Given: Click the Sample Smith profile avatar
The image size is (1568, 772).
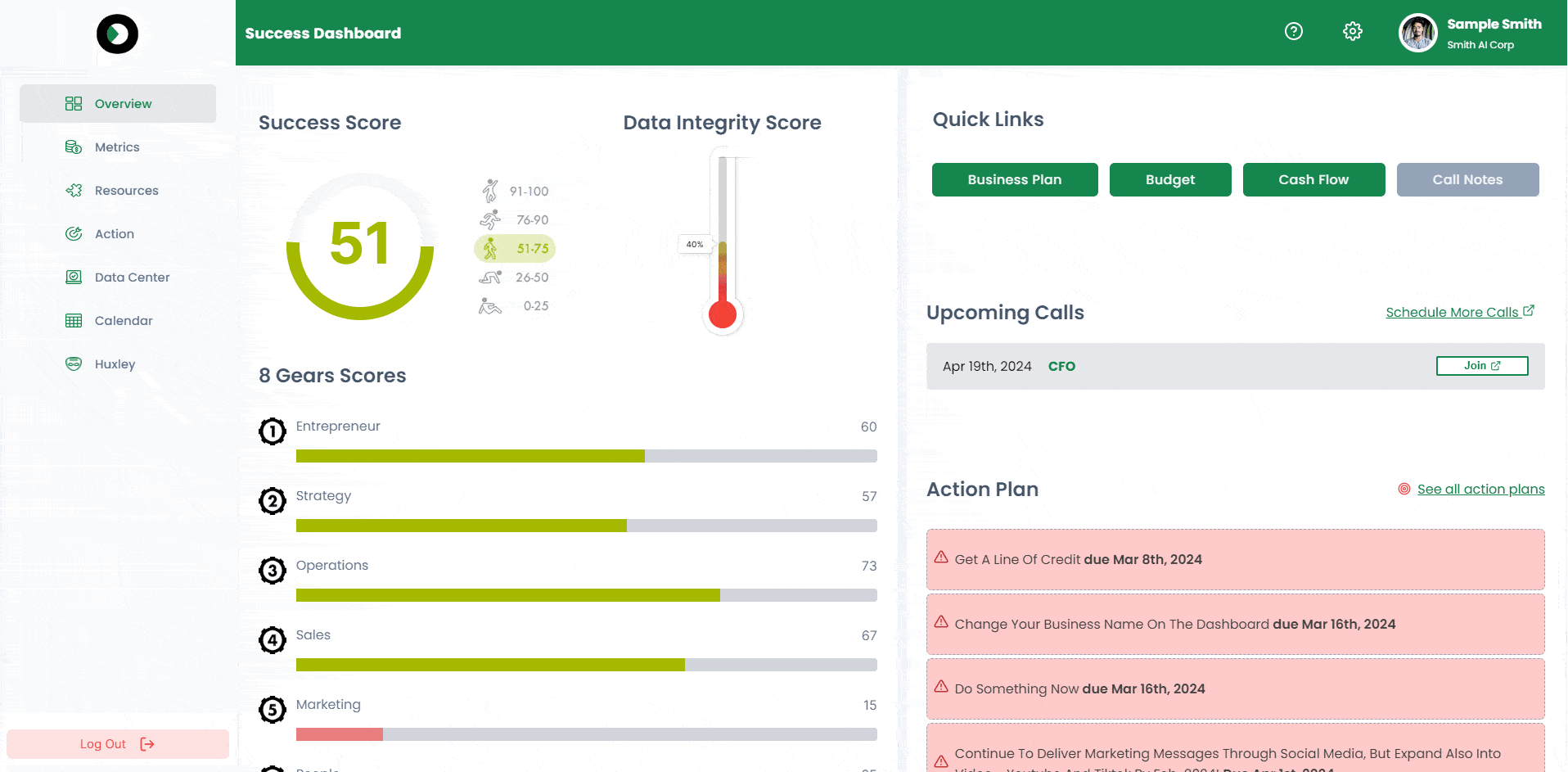Looking at the screenshot, I should point(1417,34).
